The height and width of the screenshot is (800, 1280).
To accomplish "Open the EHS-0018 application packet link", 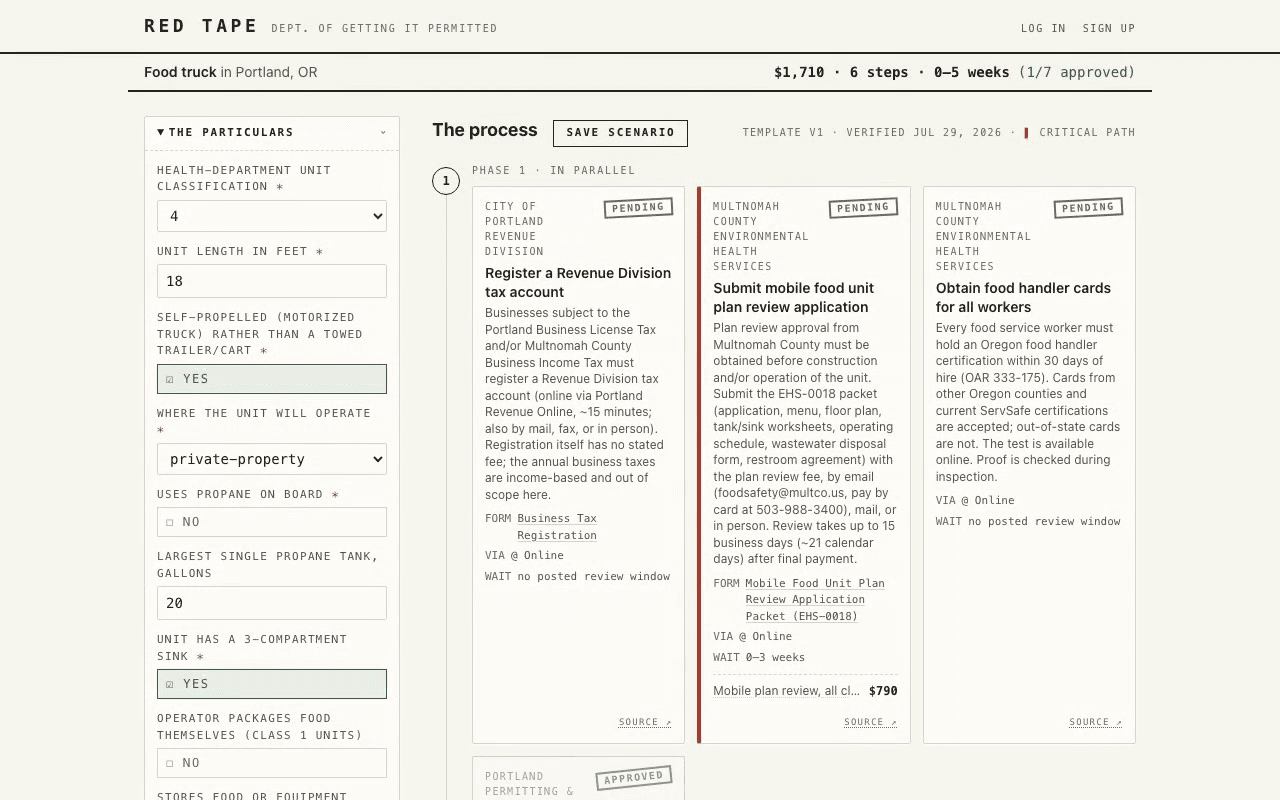I will (x=815, y=600).
